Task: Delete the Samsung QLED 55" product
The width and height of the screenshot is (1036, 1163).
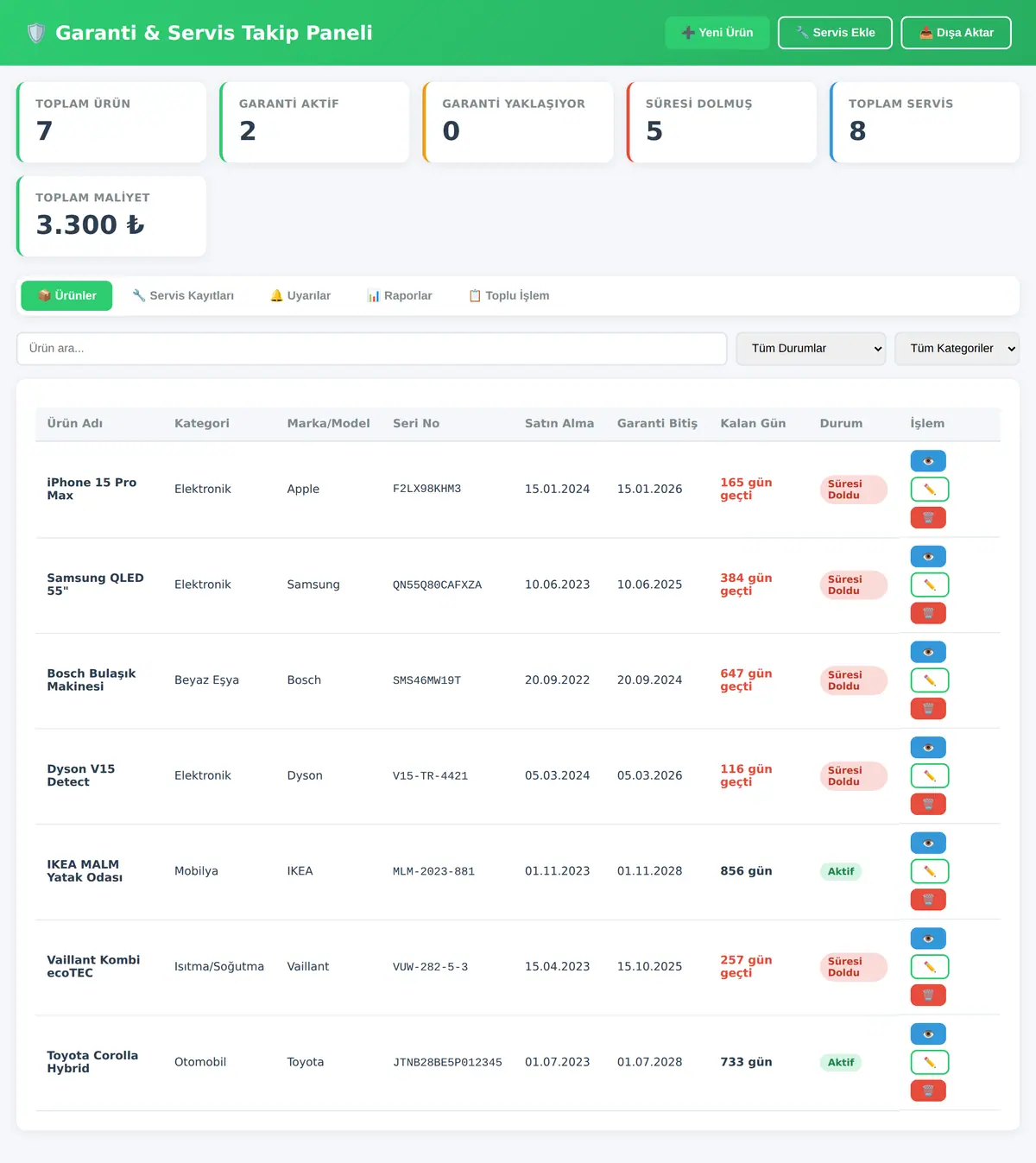Action: tap(928, 613)
